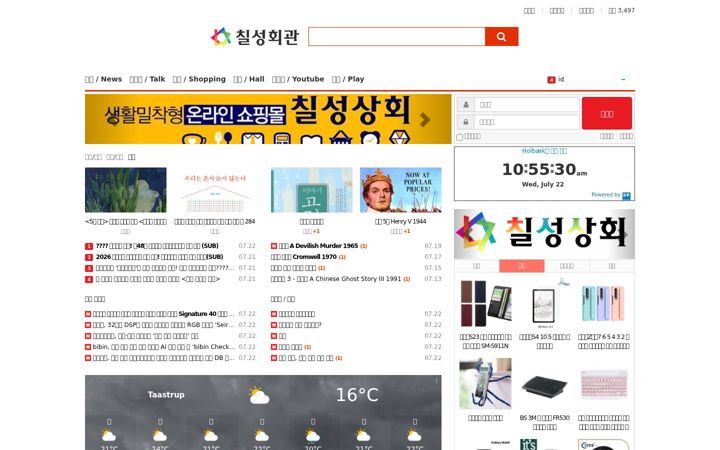This screenshot has height=450, width=720.
Task: Open A Chinese Ghost Story III 1991
Action: 336,279
